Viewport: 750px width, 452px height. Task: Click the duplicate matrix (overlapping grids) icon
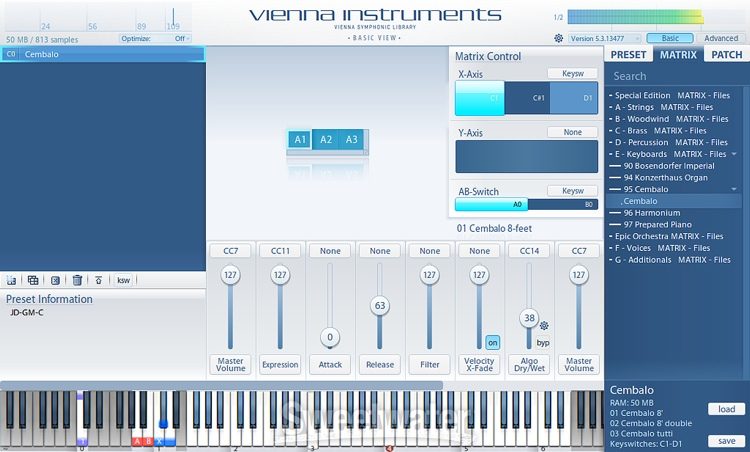point(33,280)
